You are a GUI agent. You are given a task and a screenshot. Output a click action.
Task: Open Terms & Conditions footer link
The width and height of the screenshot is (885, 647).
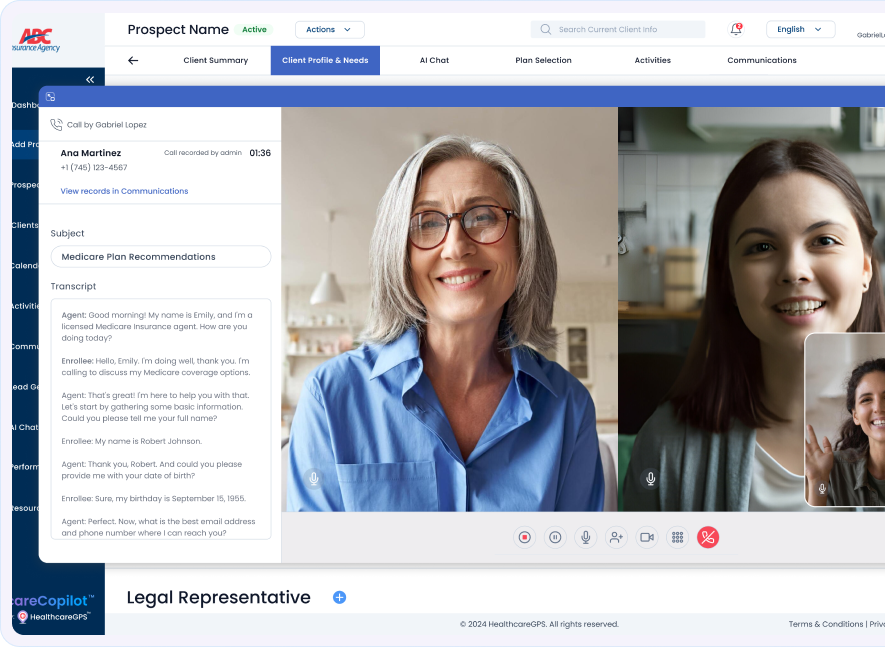pyautogui.click(x=825, y=624)
